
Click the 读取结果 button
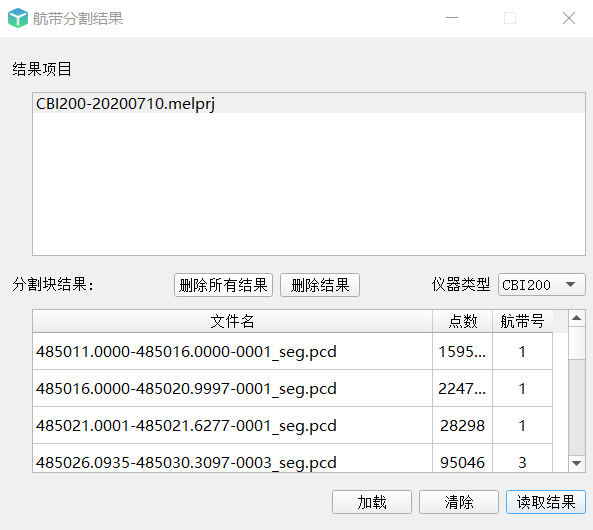click(x=546, y=502)
